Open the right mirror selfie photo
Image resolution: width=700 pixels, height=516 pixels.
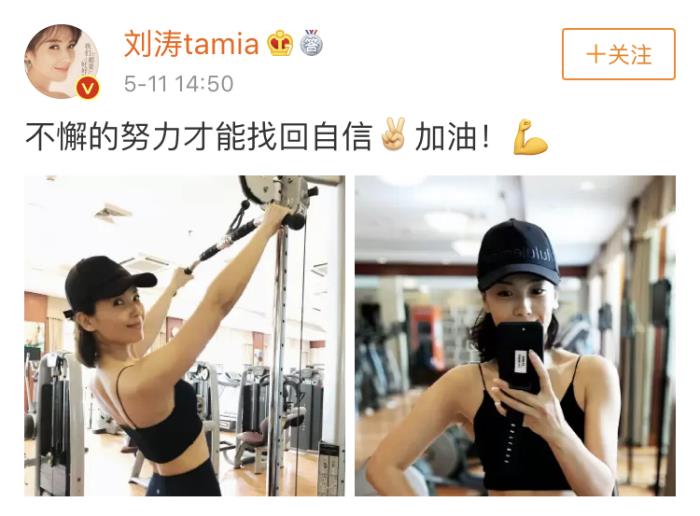(x=515, y=336)
